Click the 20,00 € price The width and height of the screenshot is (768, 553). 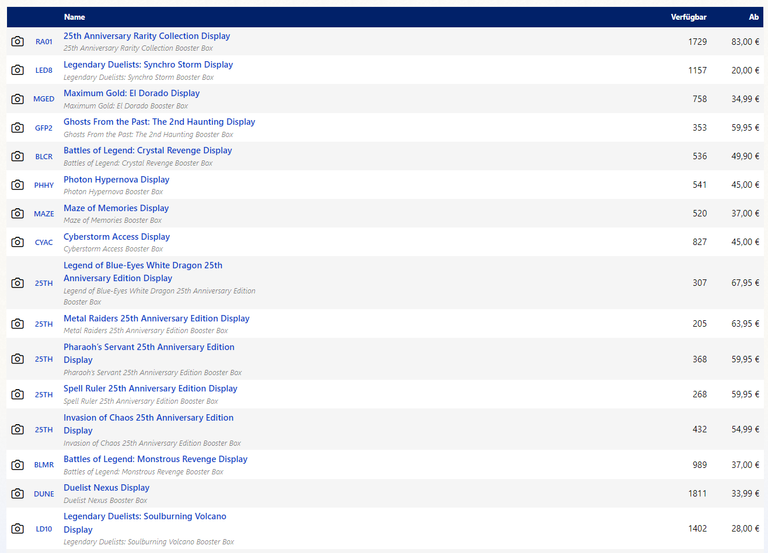pos(745,71)
